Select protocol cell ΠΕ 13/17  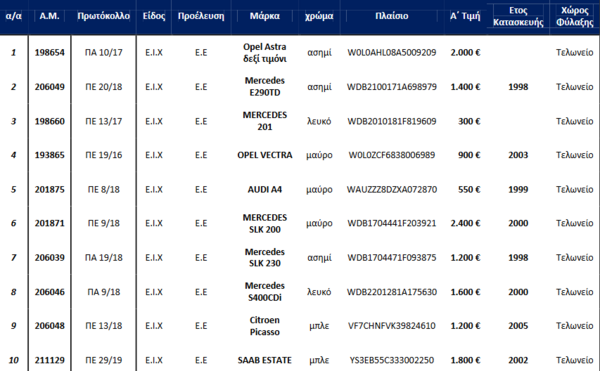point(103,121)
